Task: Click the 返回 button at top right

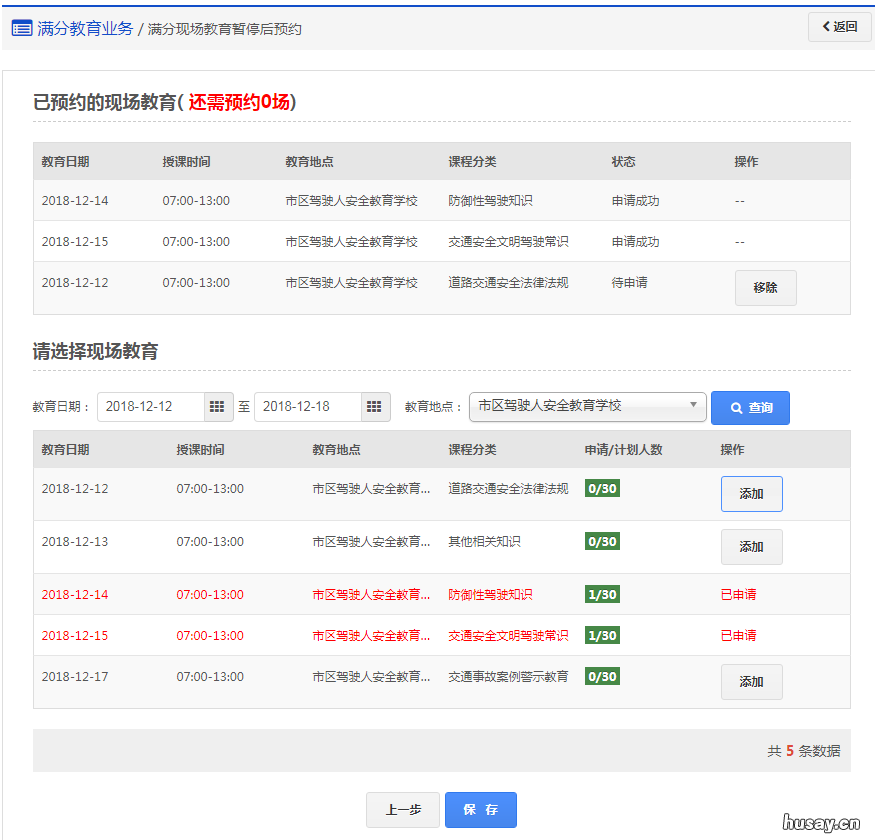Action: (x=839, y=27)
